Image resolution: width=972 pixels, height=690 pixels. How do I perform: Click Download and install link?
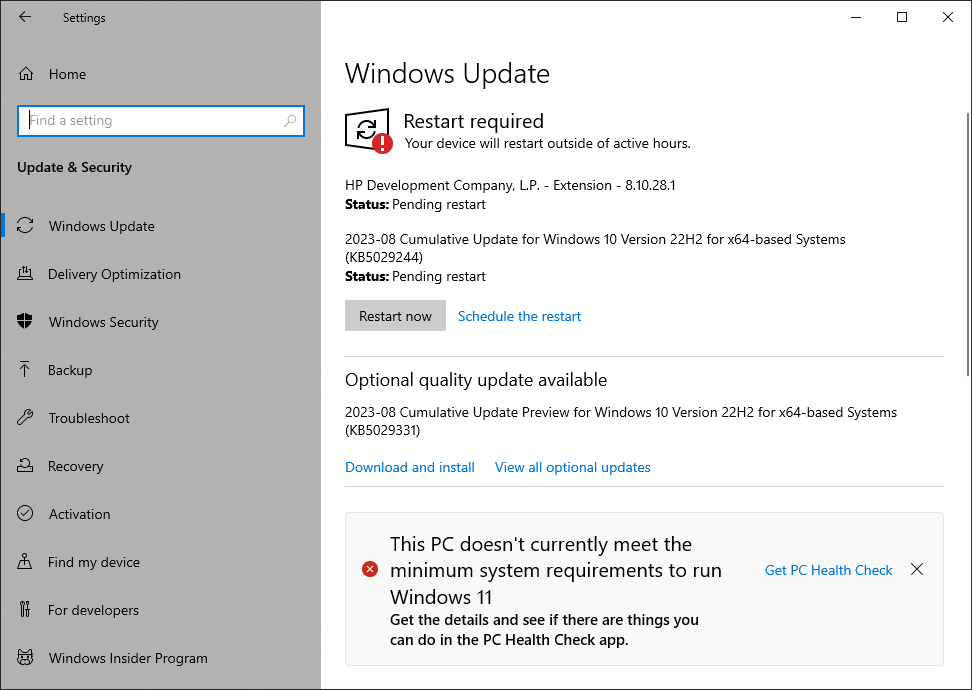tap(410, 467)
